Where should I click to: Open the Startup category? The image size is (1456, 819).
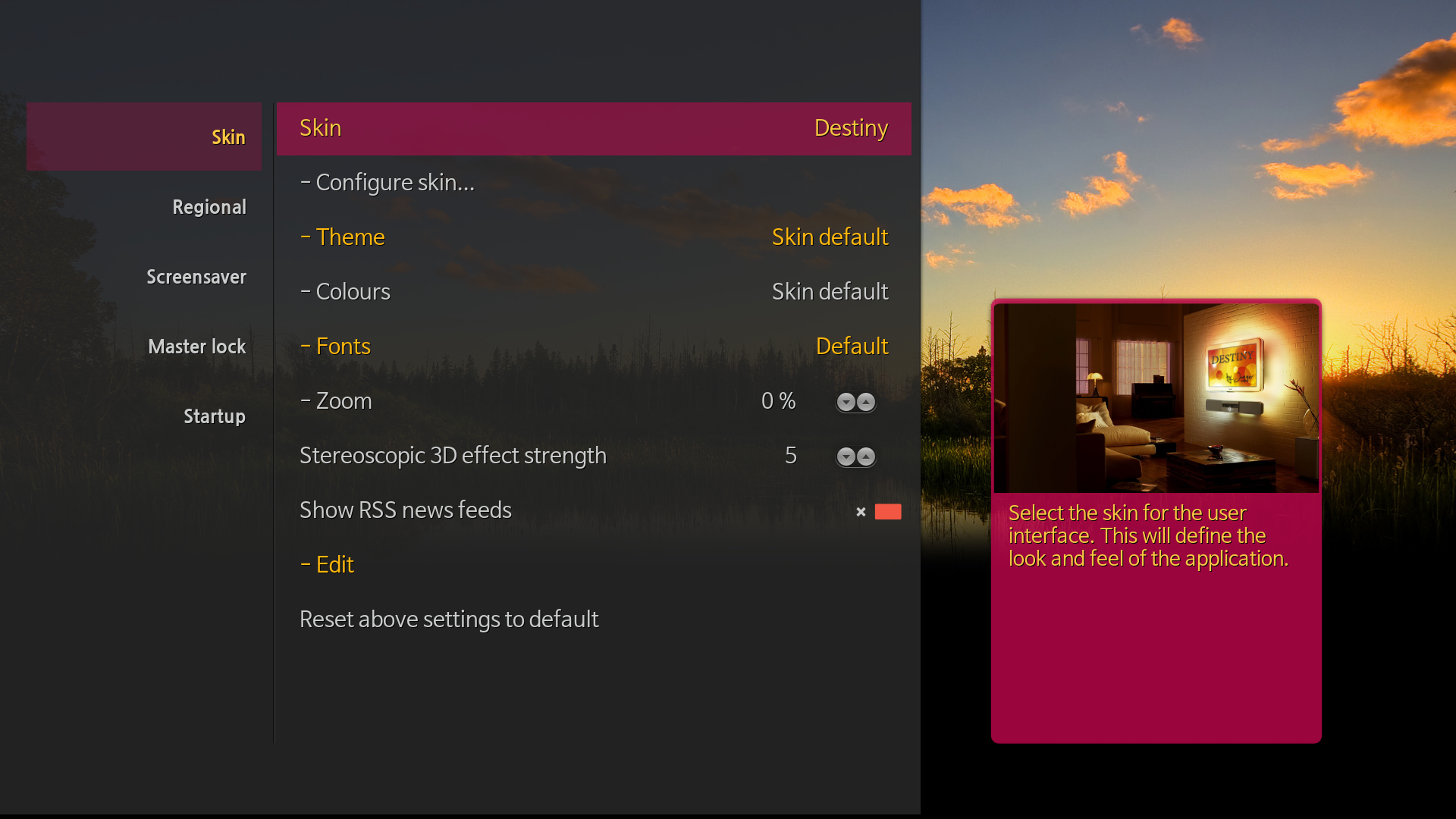(x=215, y=416)
